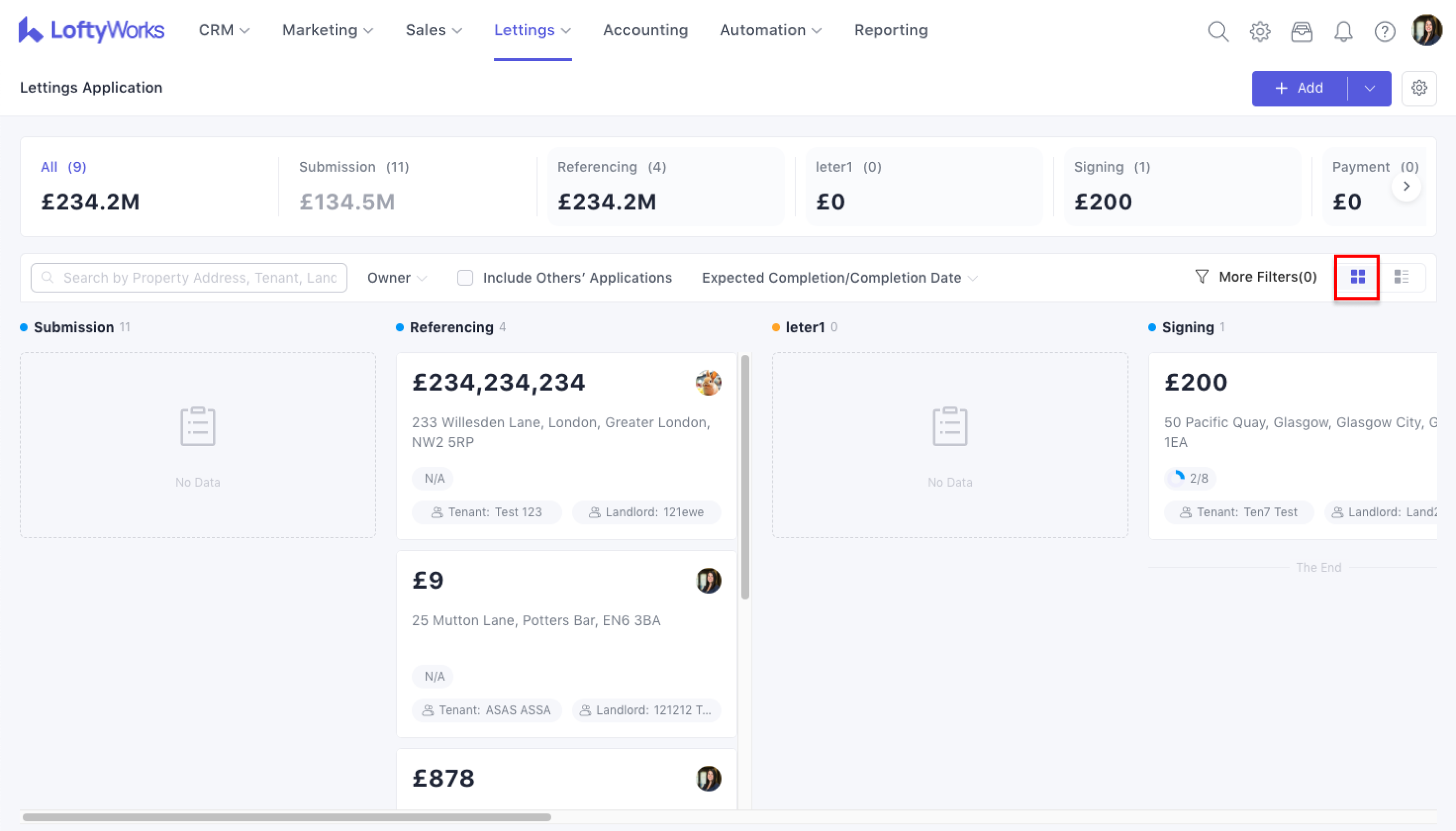Open the global settings gear icon
The width and height of the screenshot is (1456, 831).
tap(1259, 31)
